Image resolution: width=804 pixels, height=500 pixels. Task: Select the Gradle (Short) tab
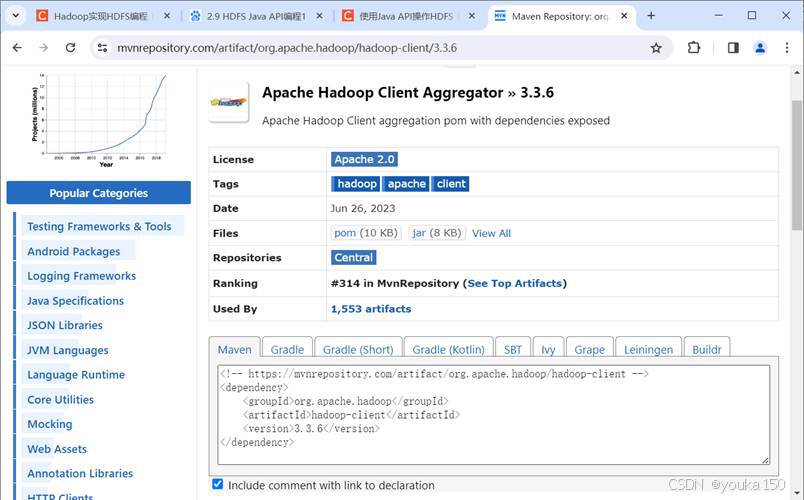point(358,347)
